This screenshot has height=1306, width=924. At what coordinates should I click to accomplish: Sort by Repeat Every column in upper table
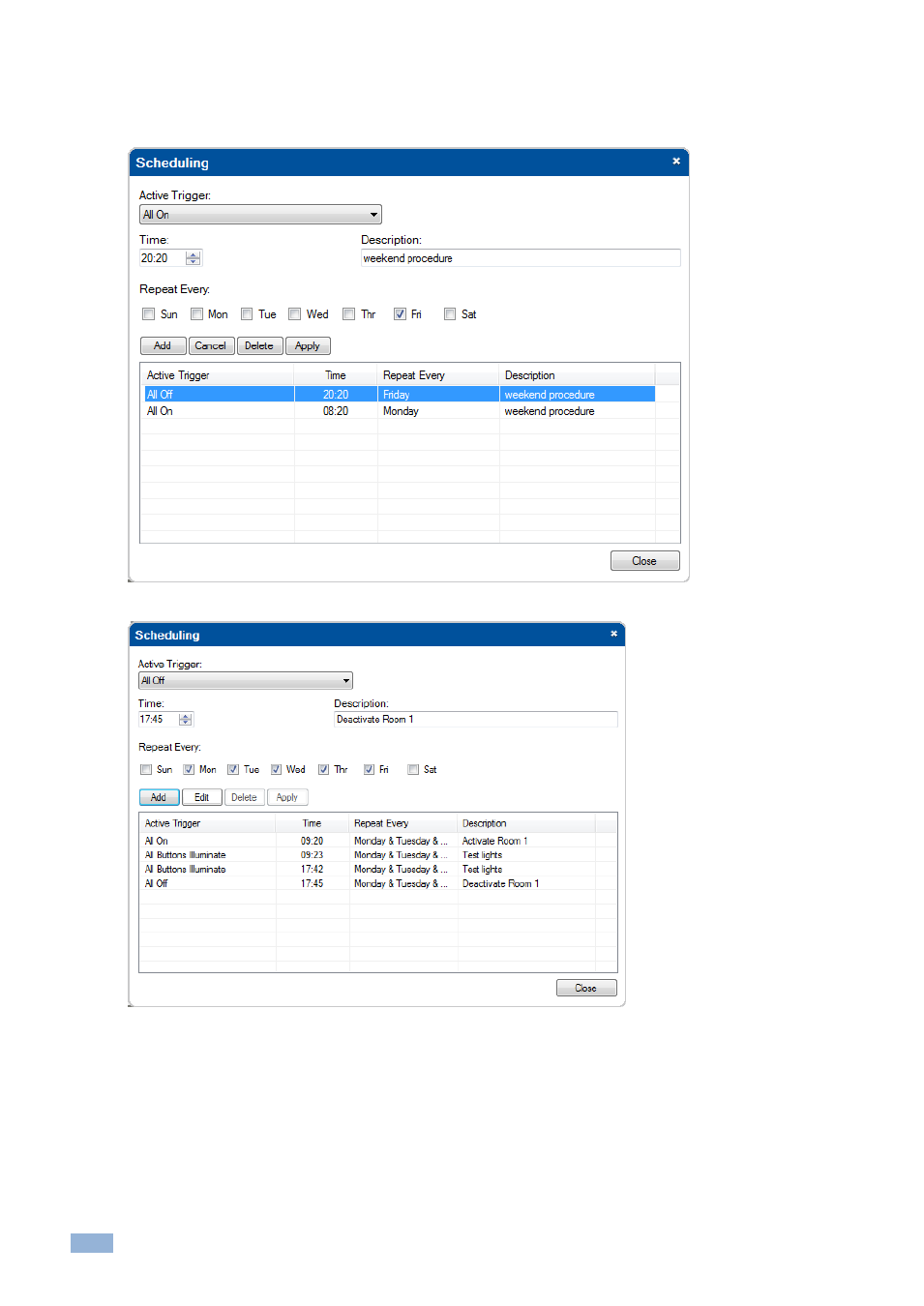438,375
